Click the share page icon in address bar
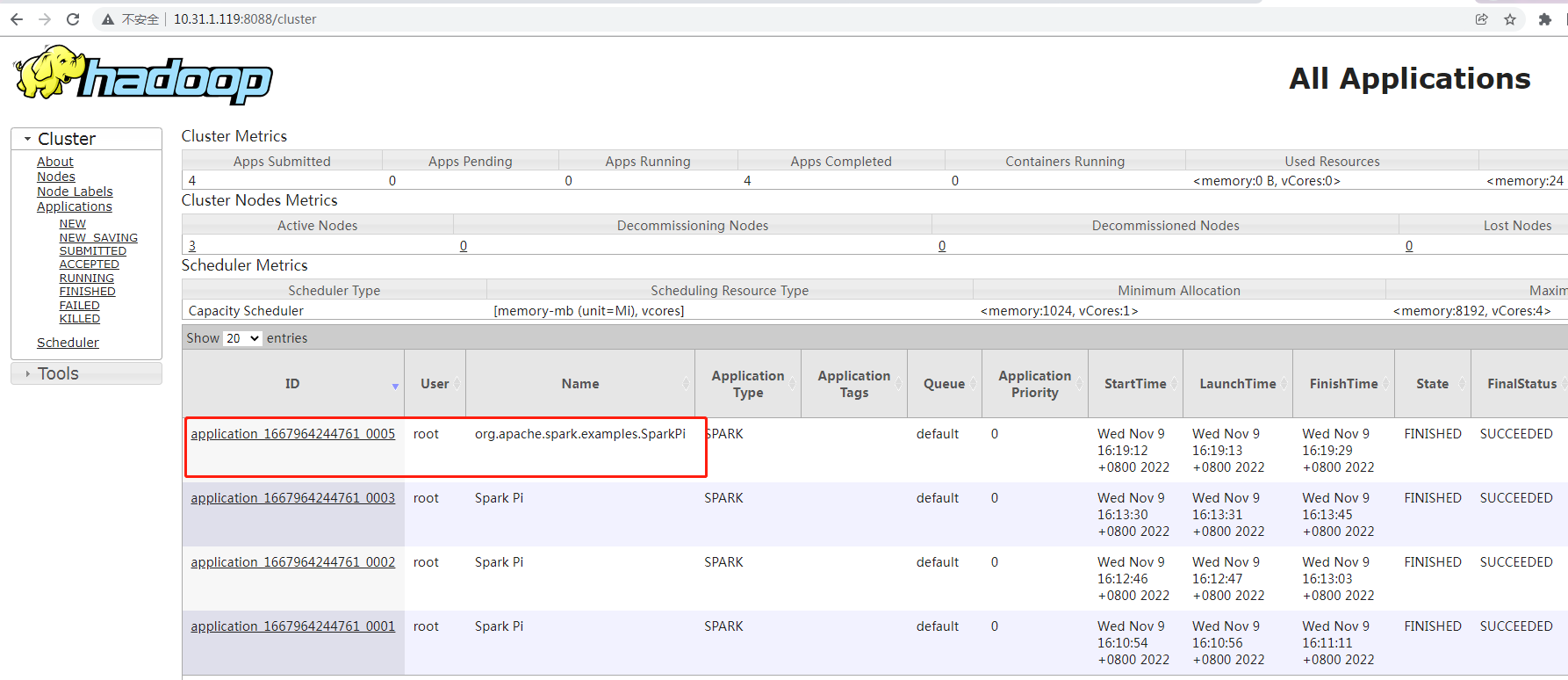The image size is (1568, 680). pyautogui.click(x=1482, y=19)
